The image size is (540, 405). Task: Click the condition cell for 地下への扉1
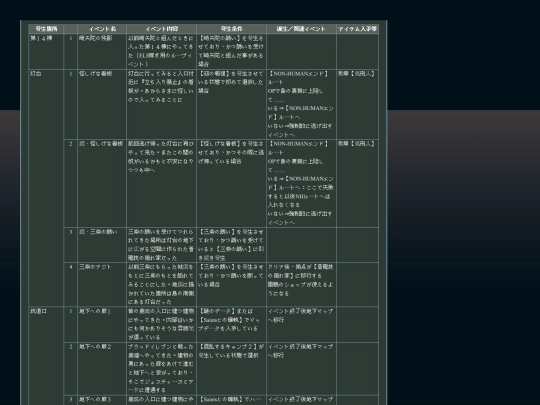click(231, 324)
